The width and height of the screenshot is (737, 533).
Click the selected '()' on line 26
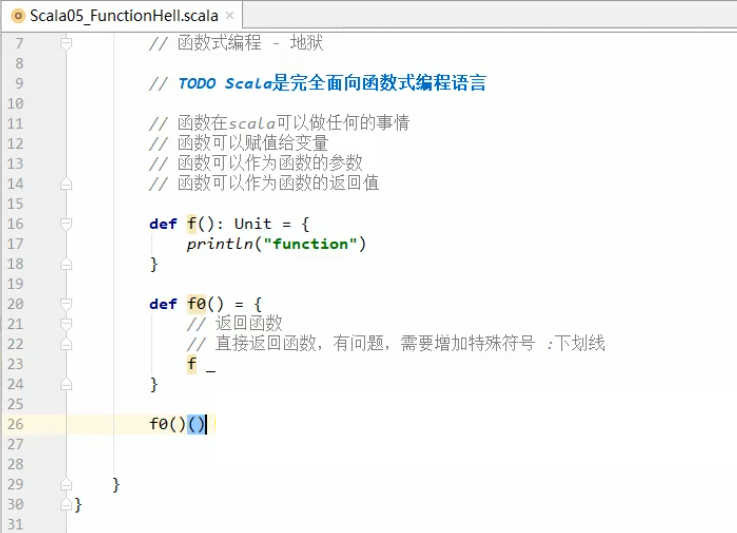point(196,424)
